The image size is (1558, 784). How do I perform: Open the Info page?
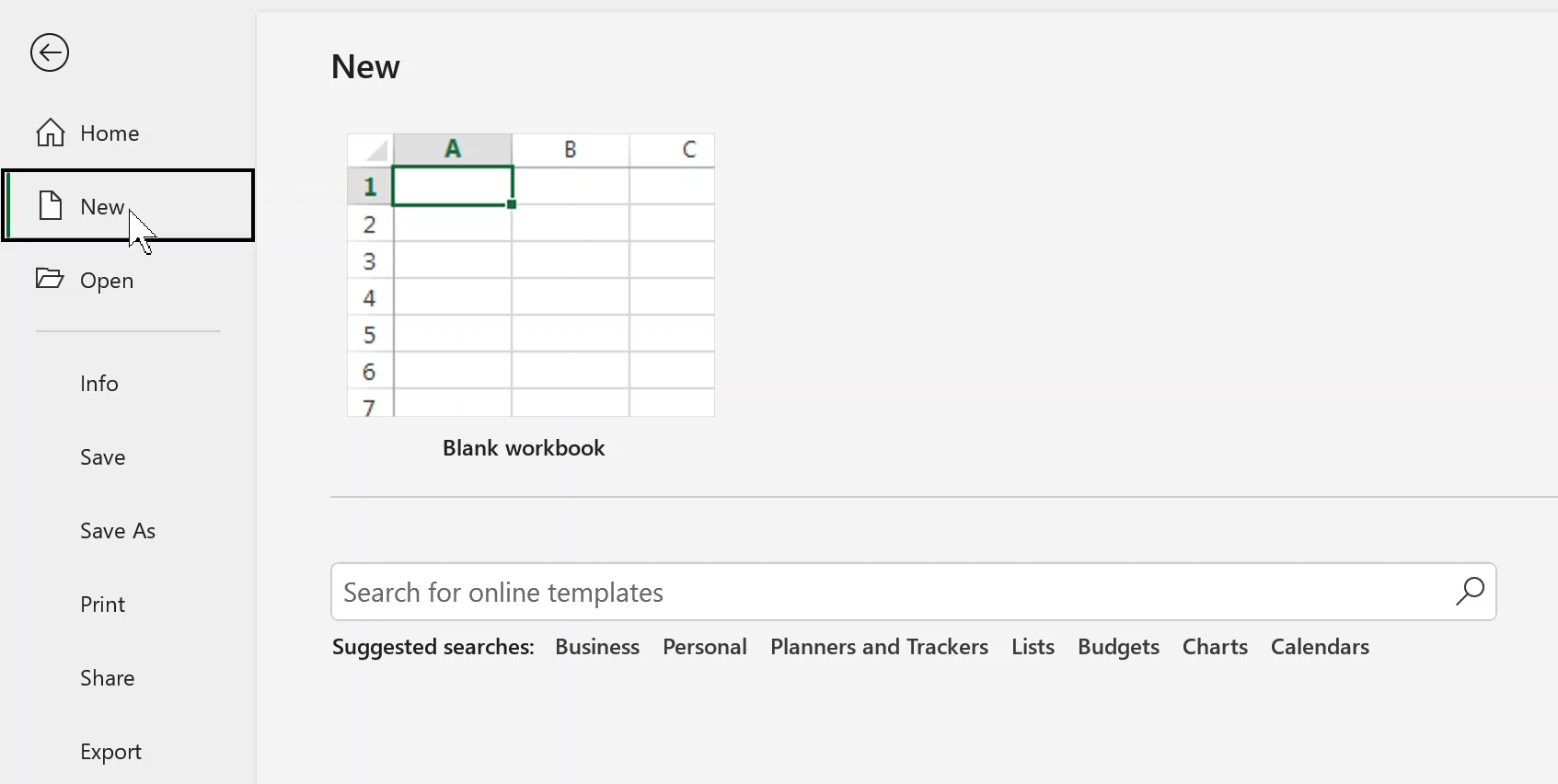pyautogui.click(x=99, y=384)
